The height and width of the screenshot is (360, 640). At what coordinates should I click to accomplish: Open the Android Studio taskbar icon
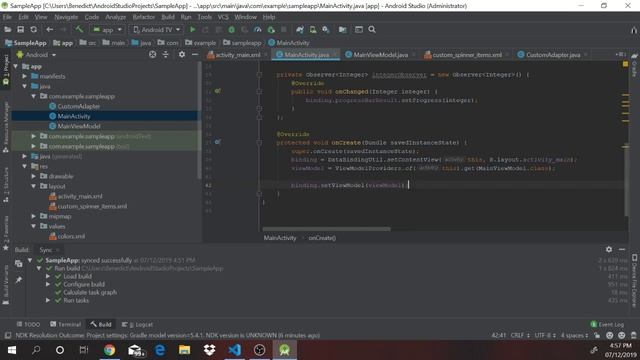coord(284,350)
